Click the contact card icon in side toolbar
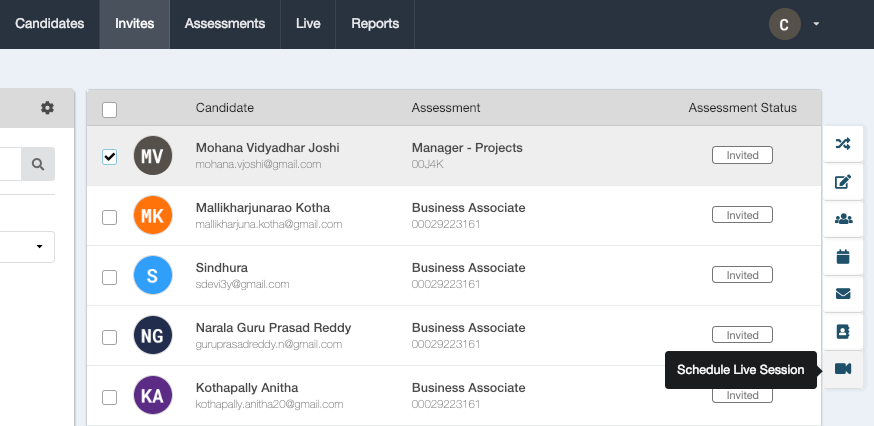Viewport: 874px width, 426px height. (843, 332)
